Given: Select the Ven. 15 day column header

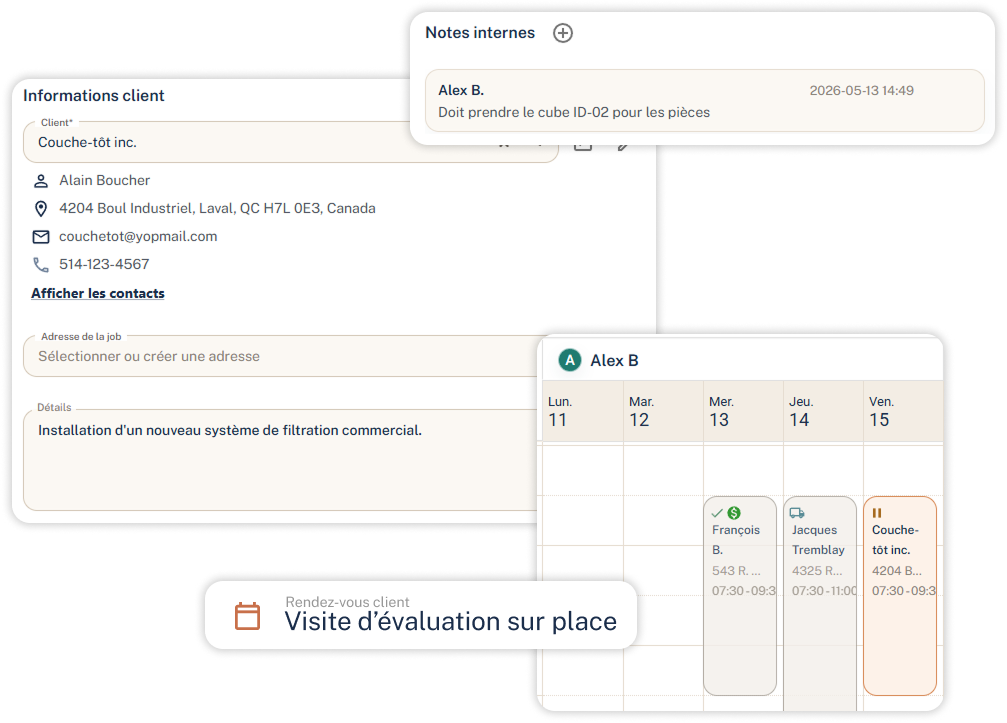Looking at the screenshot, I should 904,411.
